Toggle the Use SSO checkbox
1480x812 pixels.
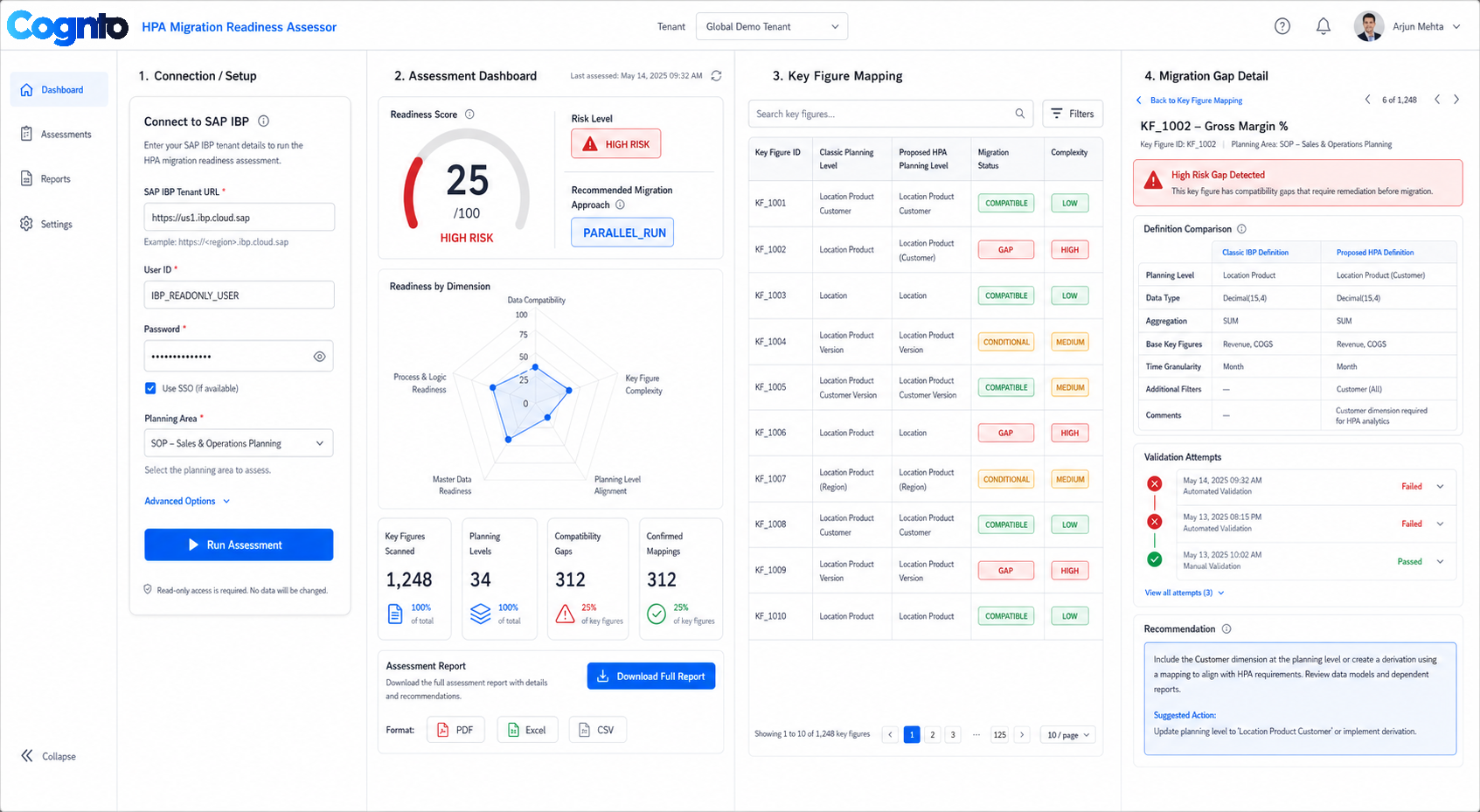tap(150, 388)
